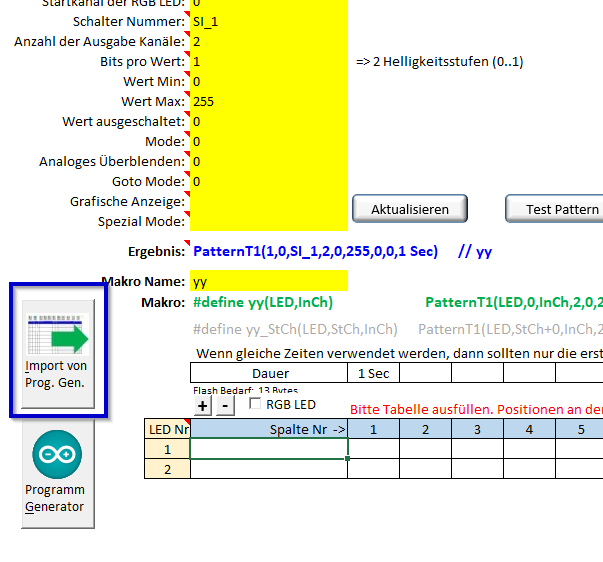Enable the RGB LED checkbox

point(256,405)
